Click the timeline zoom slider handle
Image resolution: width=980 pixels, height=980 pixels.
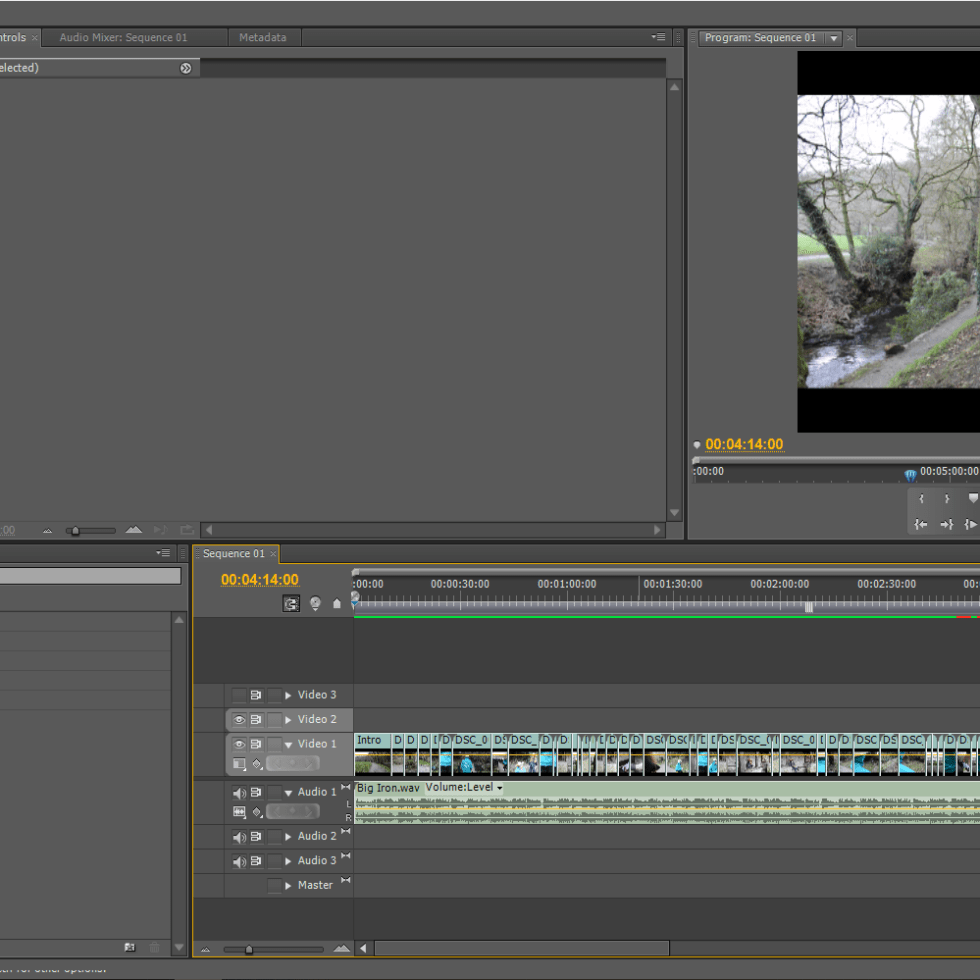click(x=249, y=949)
